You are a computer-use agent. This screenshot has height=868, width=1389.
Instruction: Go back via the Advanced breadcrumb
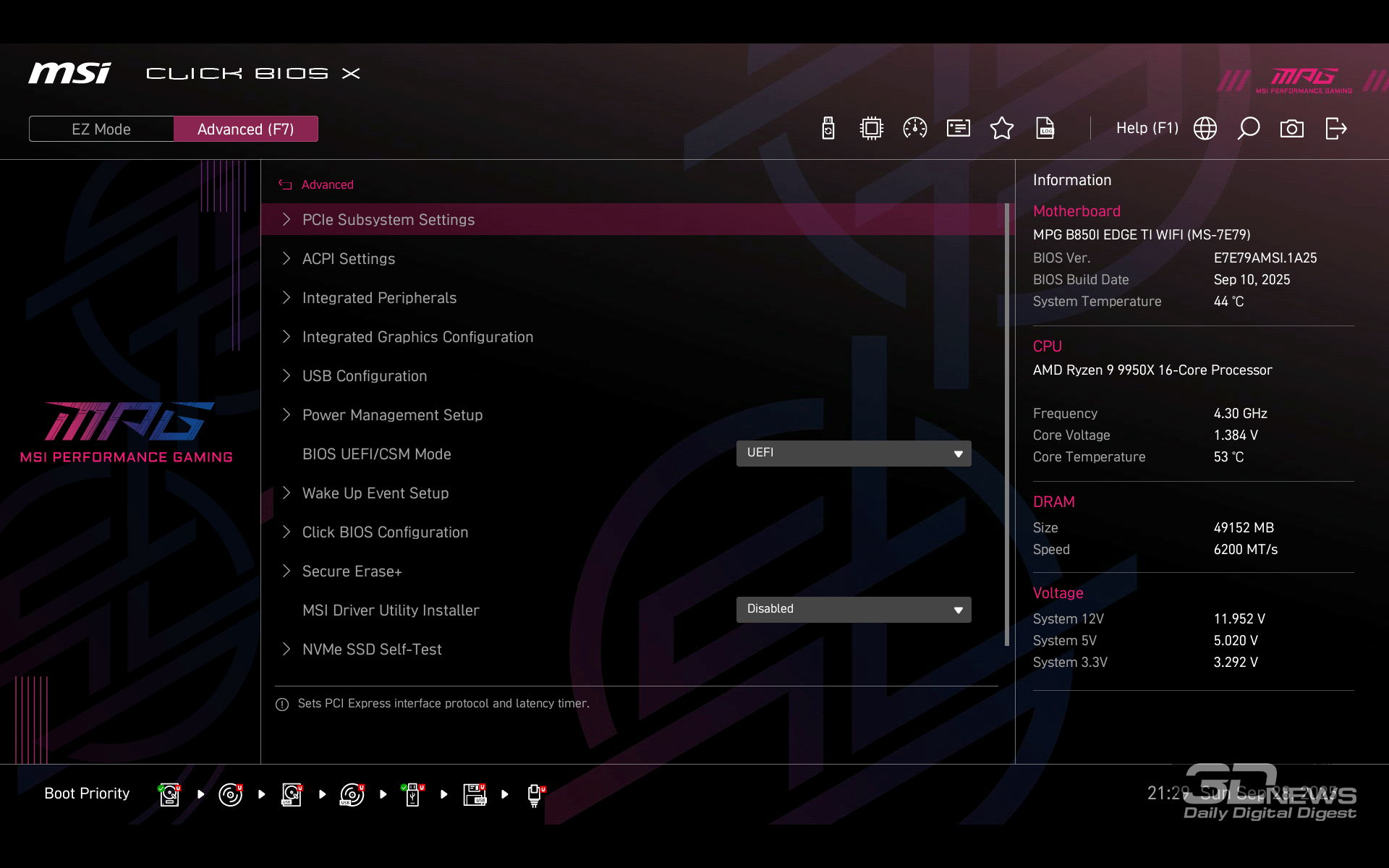coord(327,185)
